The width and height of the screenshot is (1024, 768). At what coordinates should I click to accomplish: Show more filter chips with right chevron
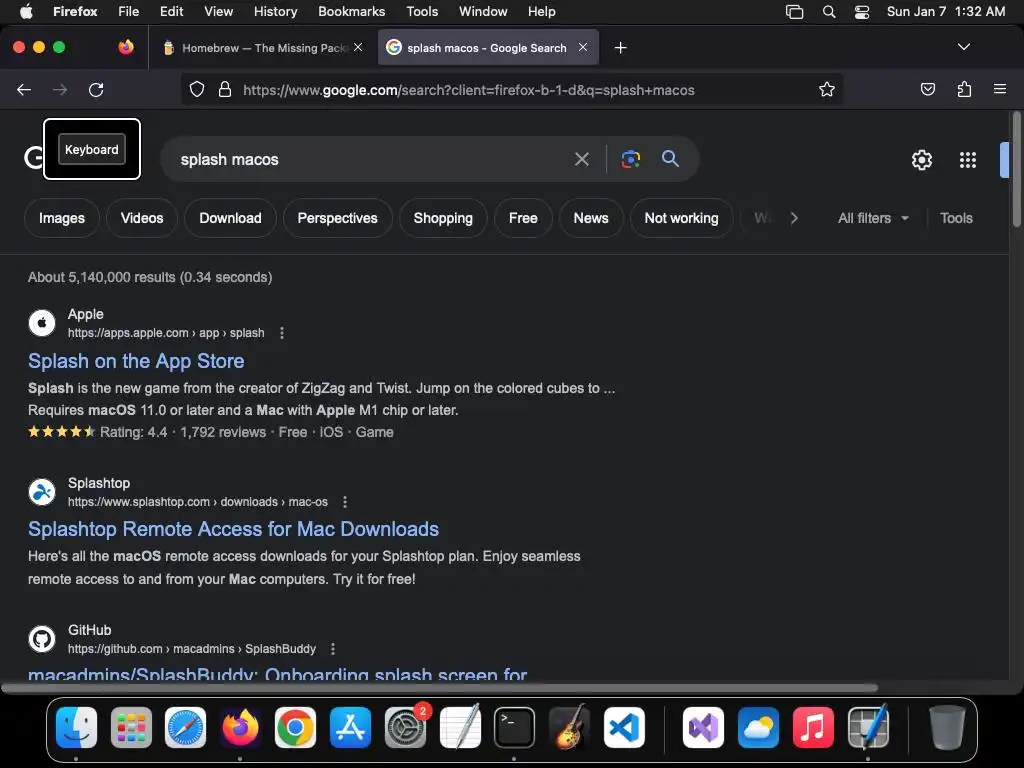click(x=793, y=218)
